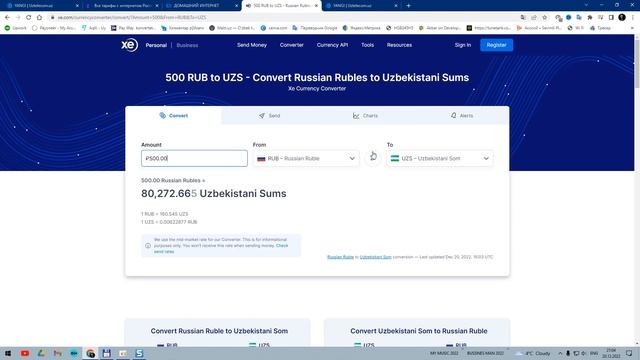
Task: Open the notifications center in system tray
Action: [629, 353]
